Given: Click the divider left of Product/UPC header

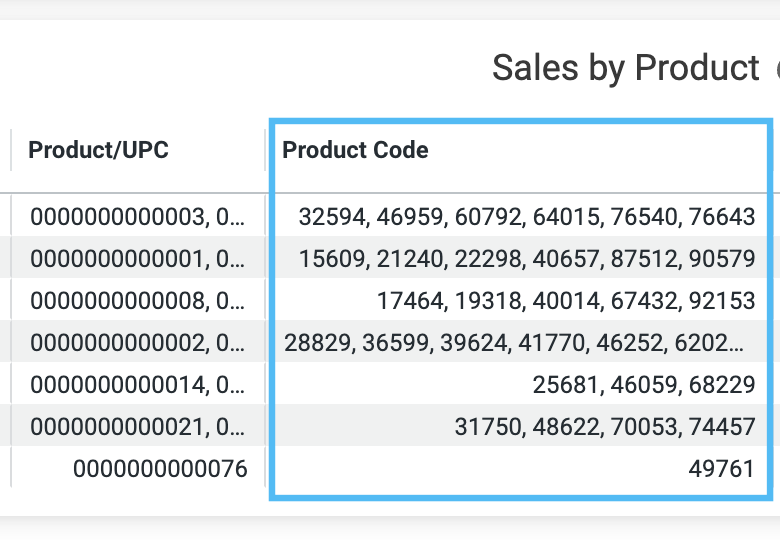Looking at the screenshot, I should click(10, 150).
